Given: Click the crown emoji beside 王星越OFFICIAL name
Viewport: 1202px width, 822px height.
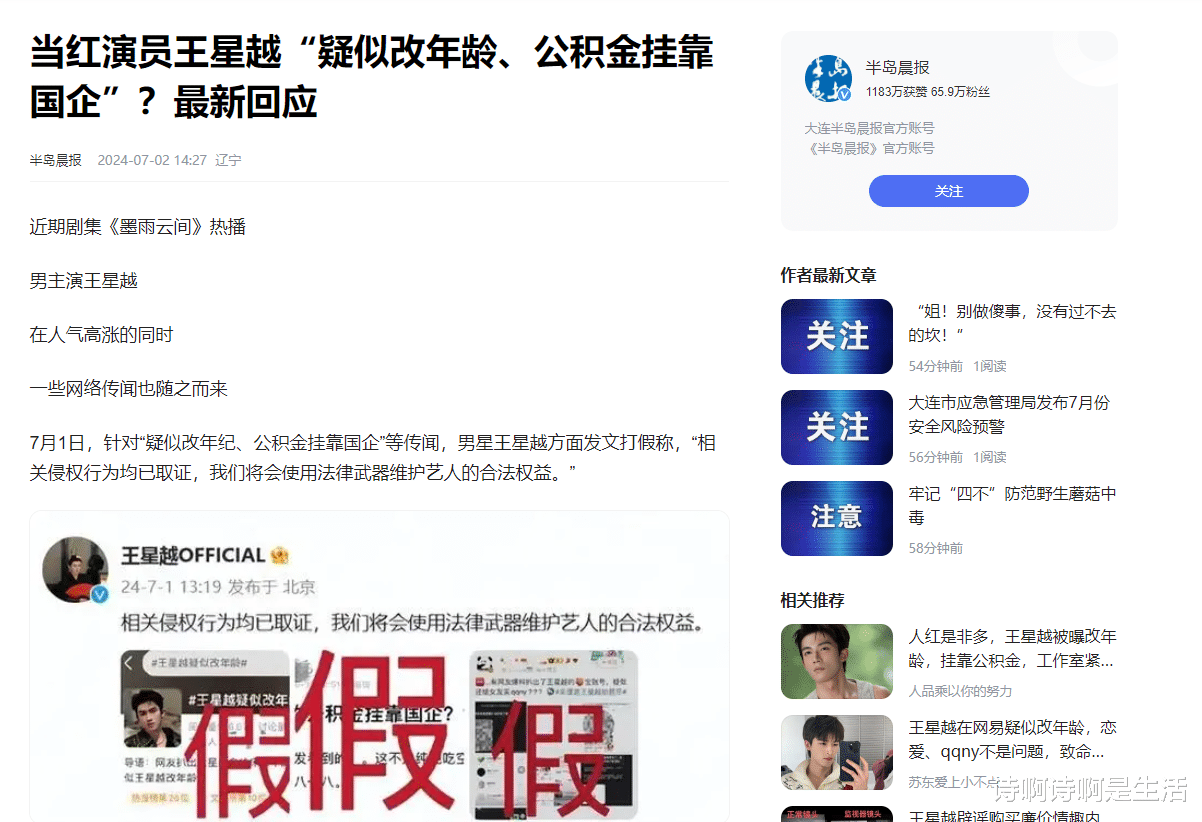Looking at the screenshot, I should click(280, 555).
